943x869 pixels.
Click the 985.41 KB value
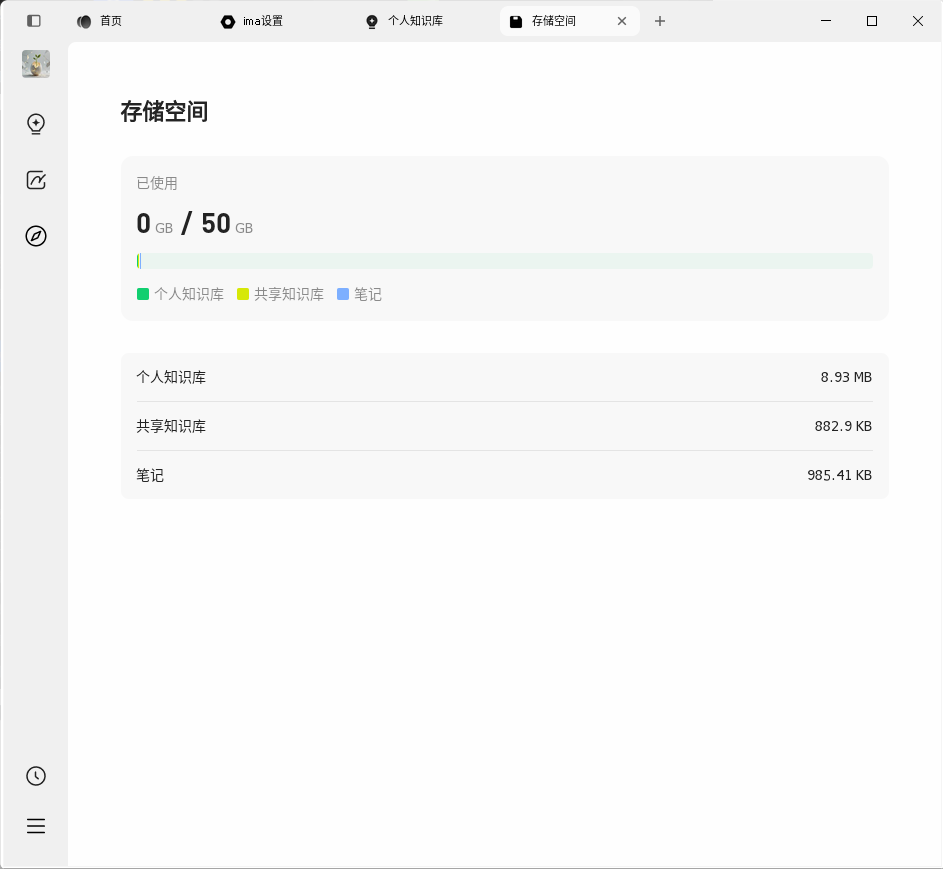pos(840,475)
